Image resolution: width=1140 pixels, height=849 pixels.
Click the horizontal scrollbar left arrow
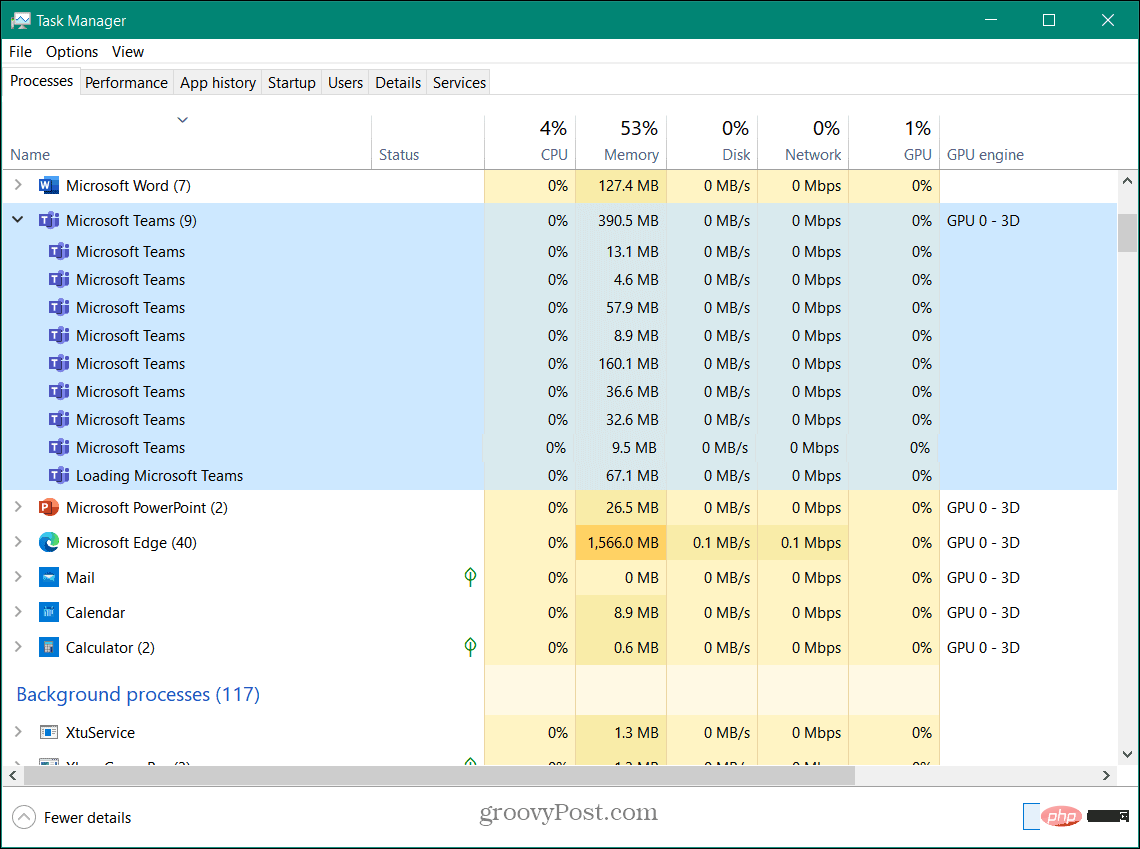click(x=12, y=776)
